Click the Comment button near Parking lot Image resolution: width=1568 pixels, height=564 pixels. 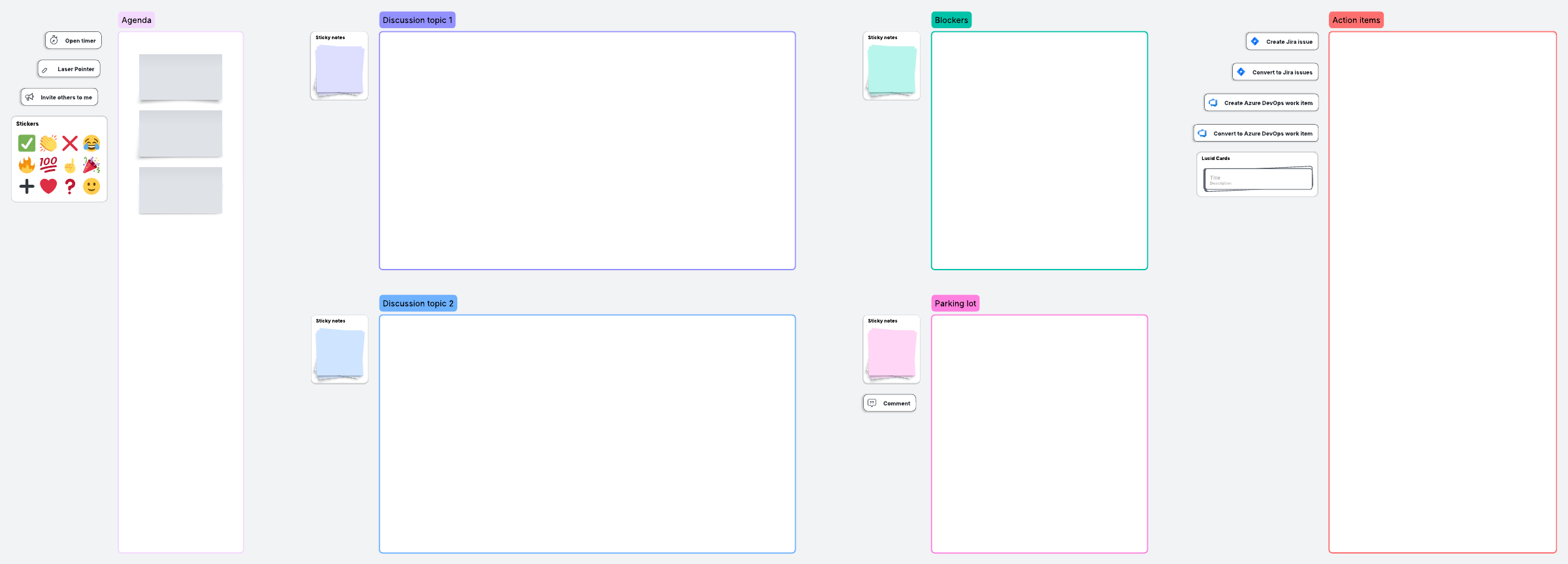click(889, 403)
